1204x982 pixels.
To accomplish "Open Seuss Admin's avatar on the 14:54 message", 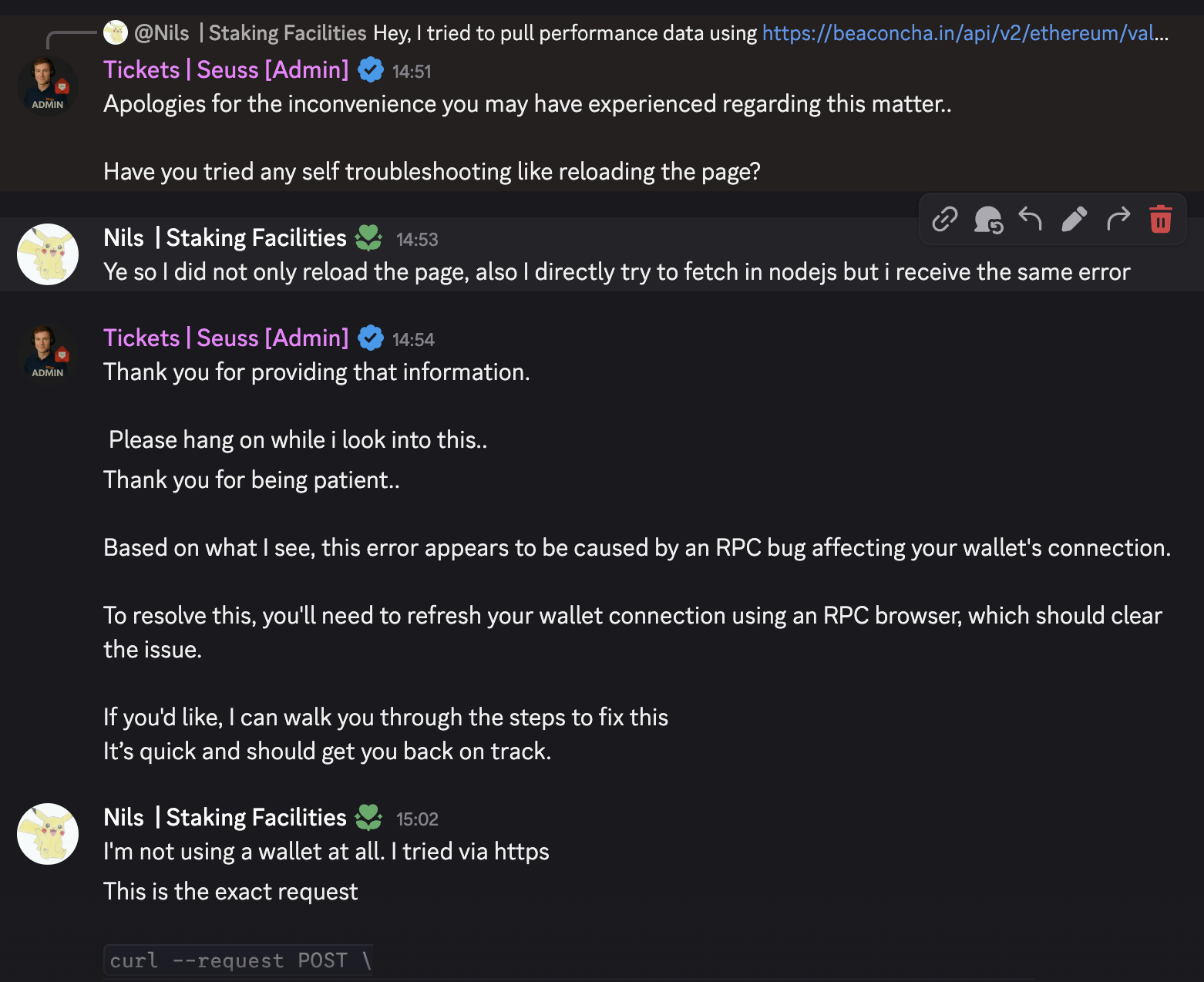I will (x=48, y=354).
